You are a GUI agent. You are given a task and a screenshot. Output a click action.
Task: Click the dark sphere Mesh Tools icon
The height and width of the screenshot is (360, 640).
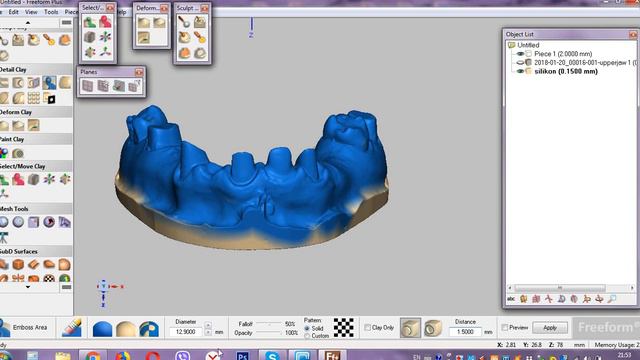coord(49,222)
